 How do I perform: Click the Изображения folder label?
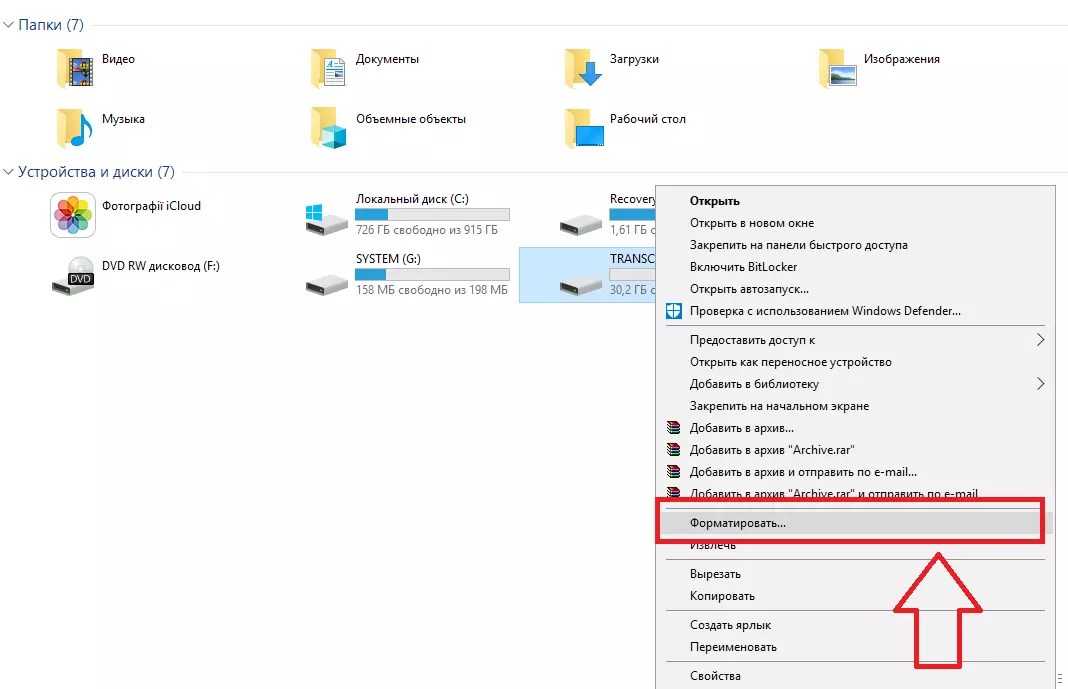pyautogui.click(x=902, y=59)
